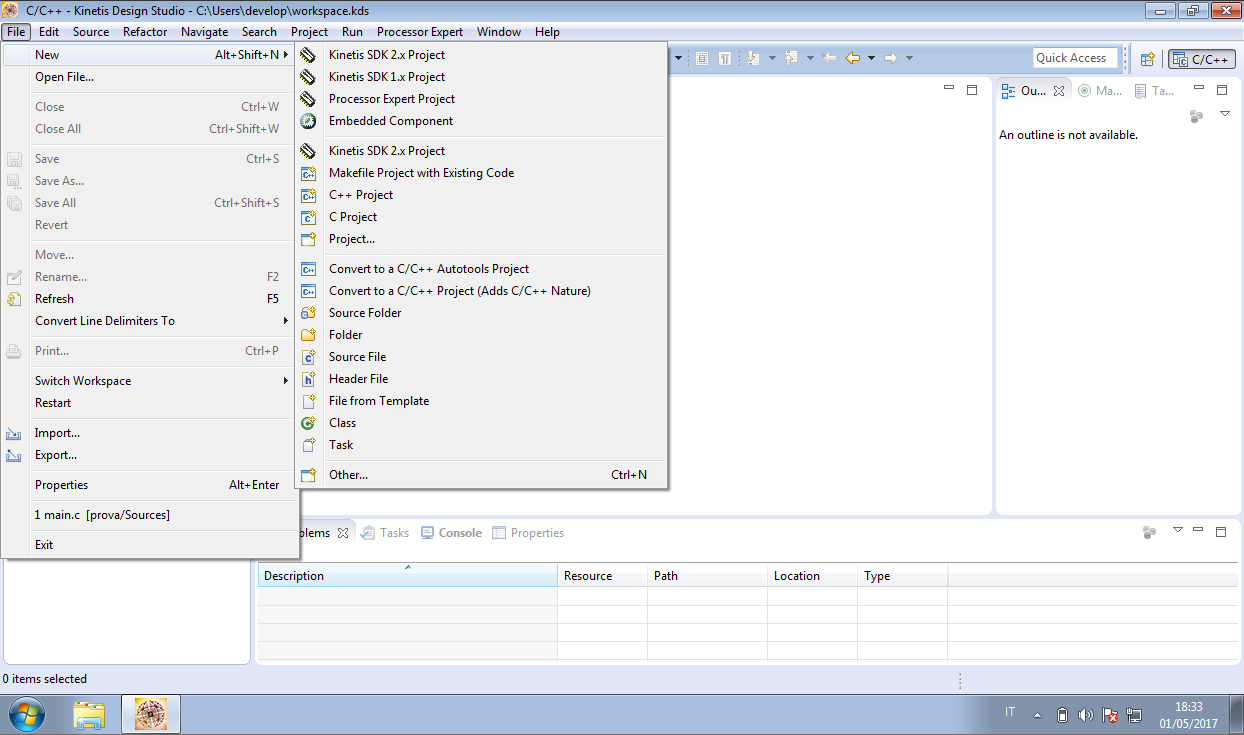Show hidden system tray icons

1037,715
